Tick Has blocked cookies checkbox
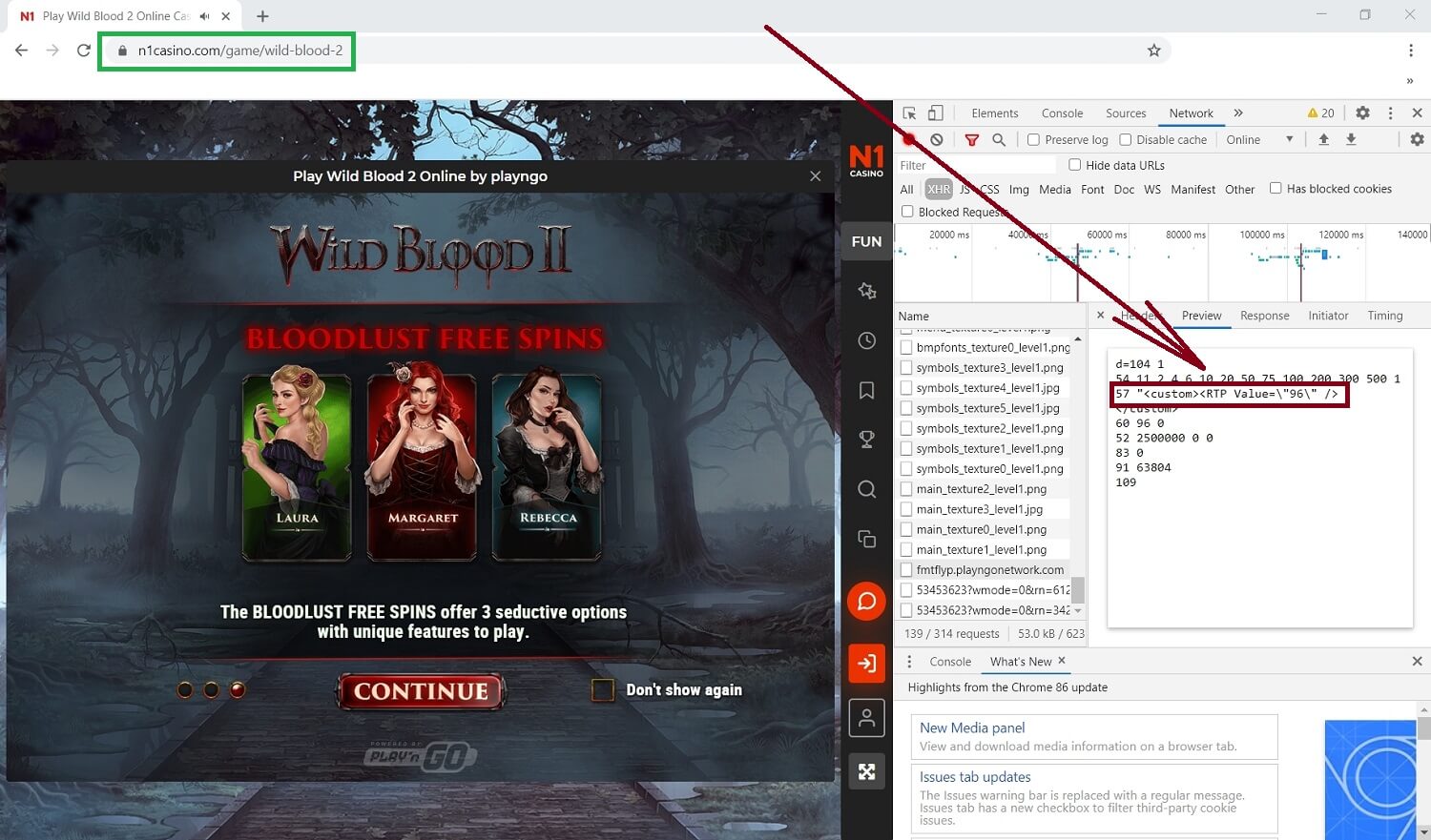 [1275, 189]
